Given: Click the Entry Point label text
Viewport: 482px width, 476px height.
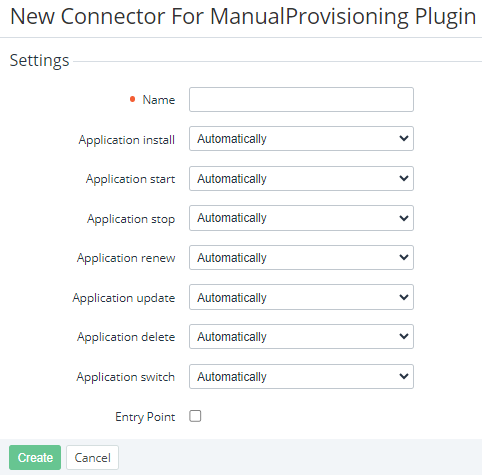Looking at the screenshot, I should (145, 417).
